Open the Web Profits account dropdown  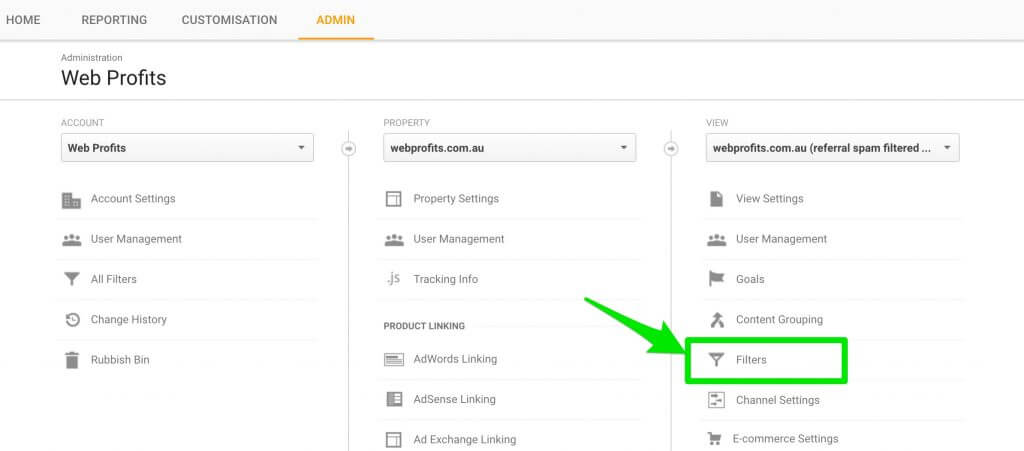[x=187, y=148]
